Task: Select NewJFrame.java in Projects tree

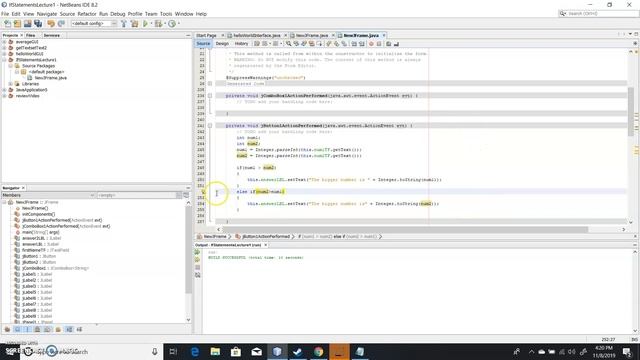Action: pos(50,78)
